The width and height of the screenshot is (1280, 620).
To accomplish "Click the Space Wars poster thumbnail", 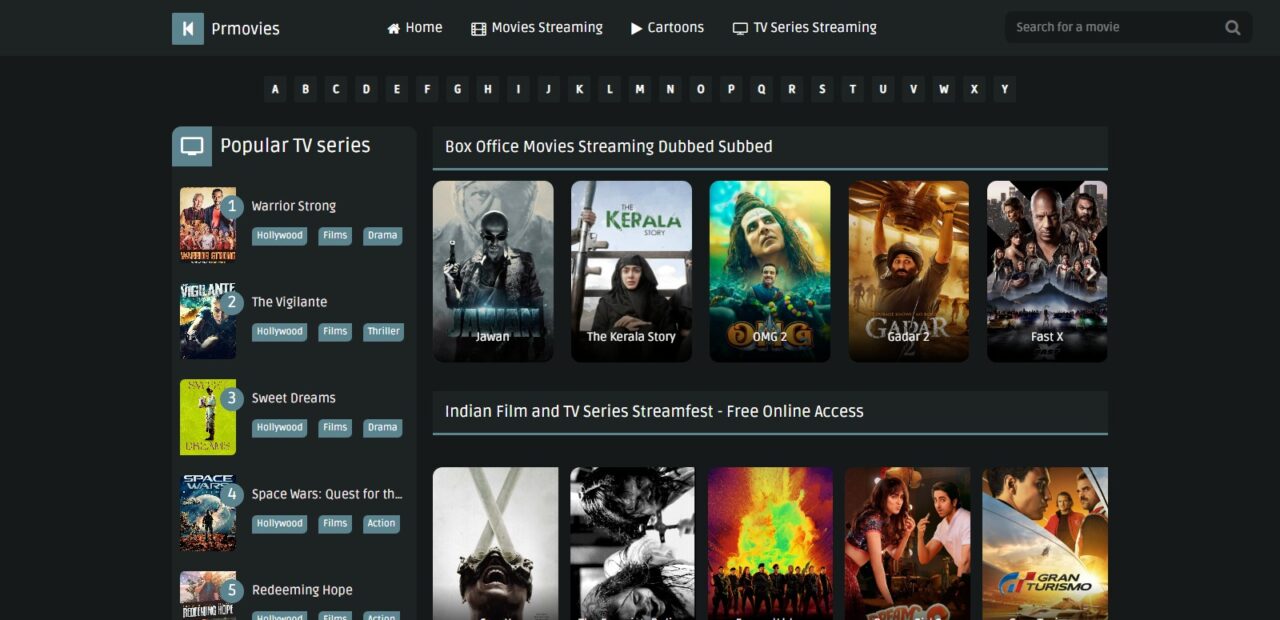I will coord(208,513).
